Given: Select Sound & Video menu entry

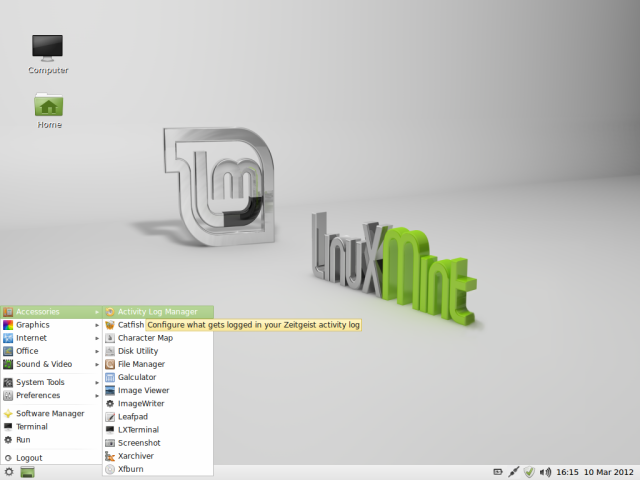Looking at the screenshot, I should [x=51, y=364].
